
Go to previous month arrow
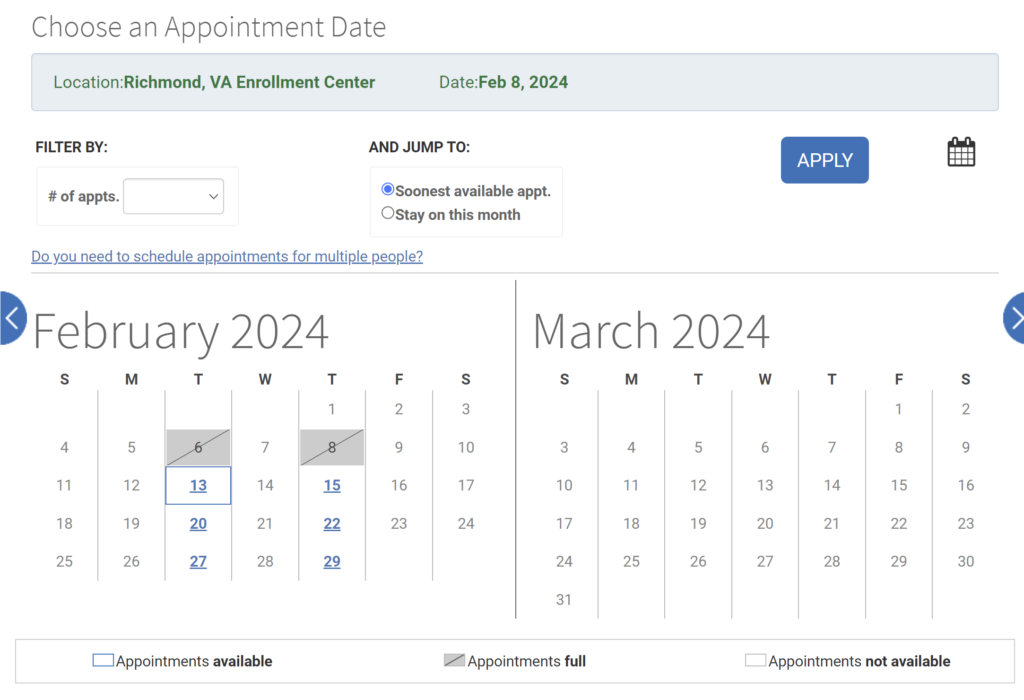coord(11,318)
